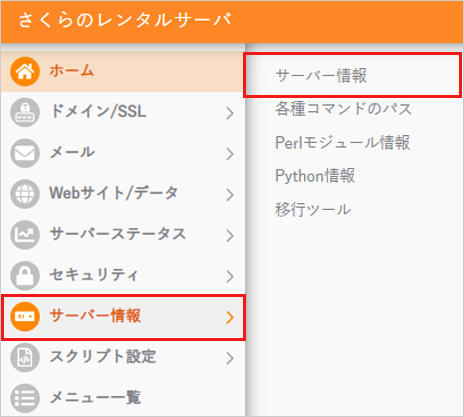Screen dimensions: 464x417
Task: Click the セキュリティ padlock icon
Action: tap(25, 276)
